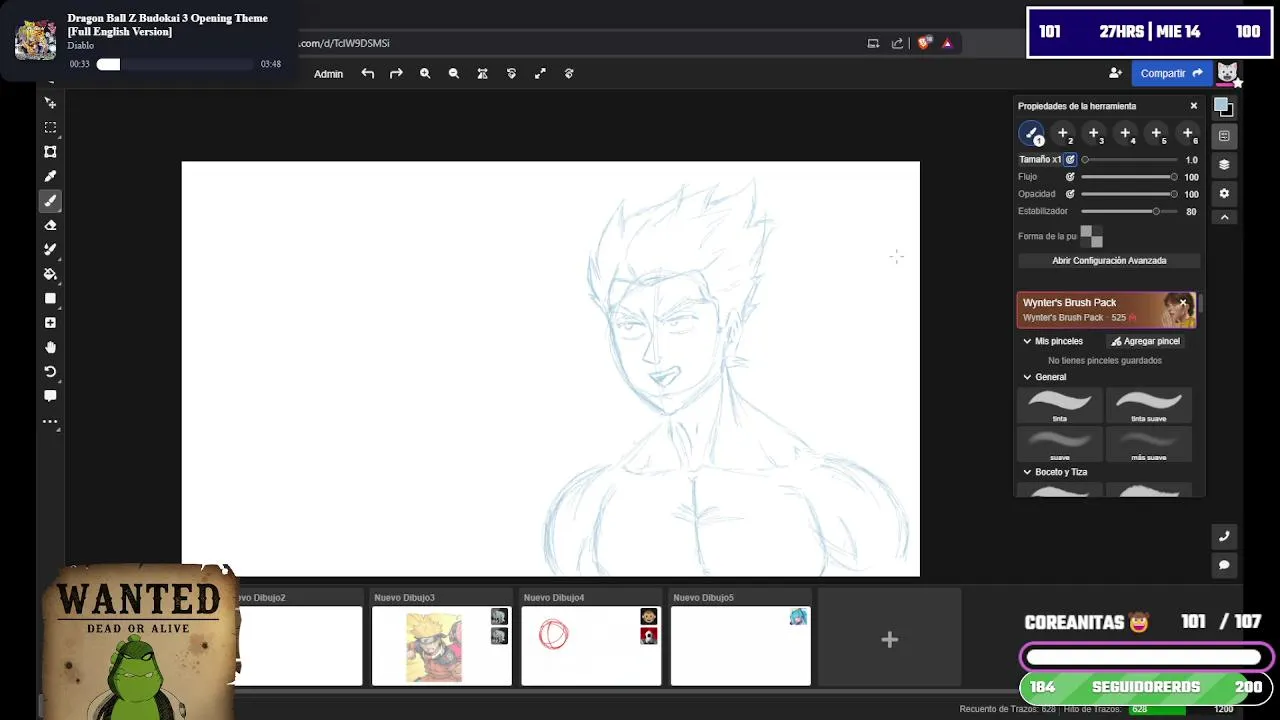Screen dimensions: 1280x720
Task: Add a brush to slot 4
Action: (1125, 133)
